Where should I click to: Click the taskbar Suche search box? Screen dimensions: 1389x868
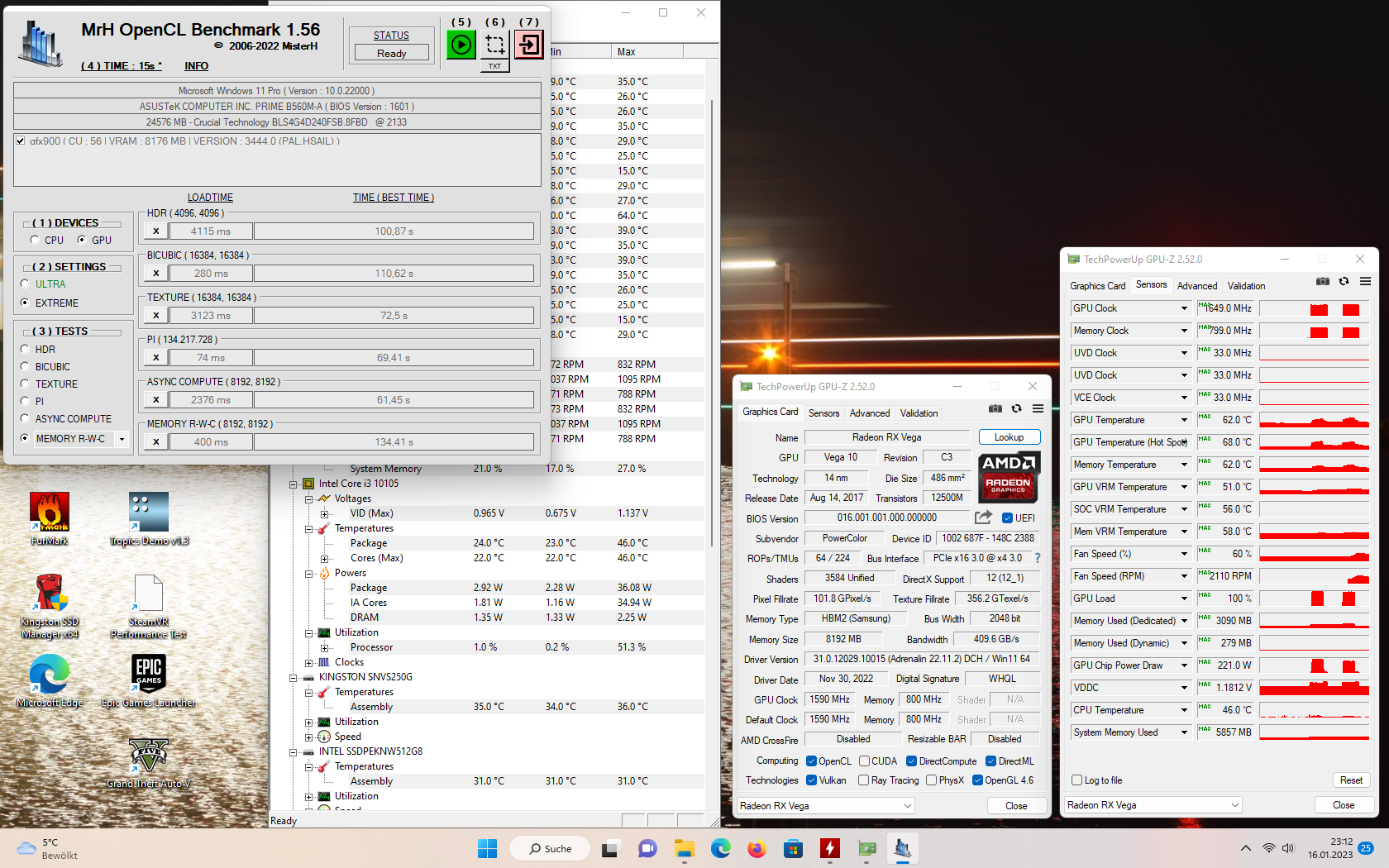(x=550, y=848)
